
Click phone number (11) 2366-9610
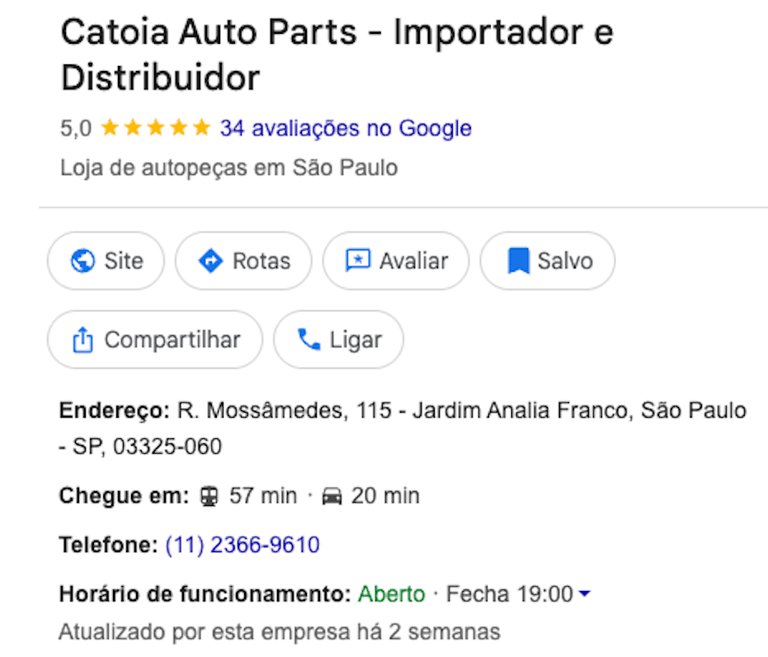click(242, 545)
